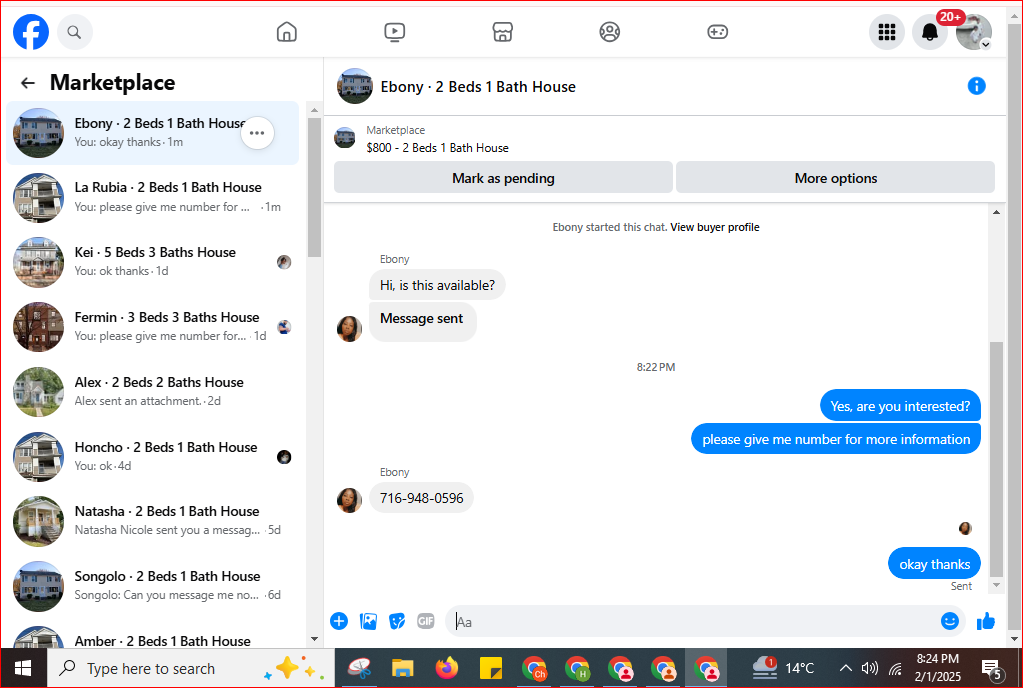The height and width of the screenshot is (688, 1023).
Task: Open the Windows notification center
Action: (x=992, y=668)
